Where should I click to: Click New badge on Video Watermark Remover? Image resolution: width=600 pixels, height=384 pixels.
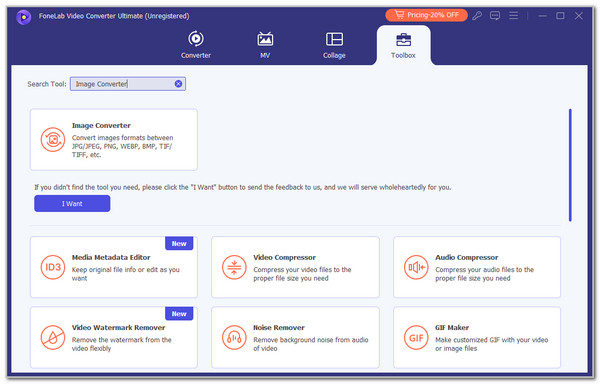click(x=179, y=314)
